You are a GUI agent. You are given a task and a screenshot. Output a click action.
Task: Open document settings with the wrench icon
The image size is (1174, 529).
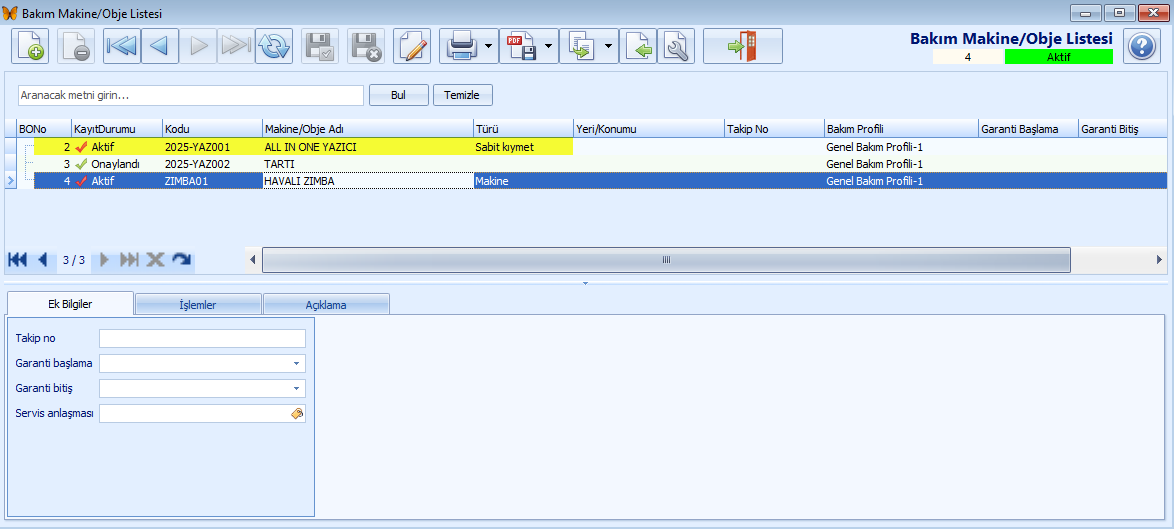[676, 46]
